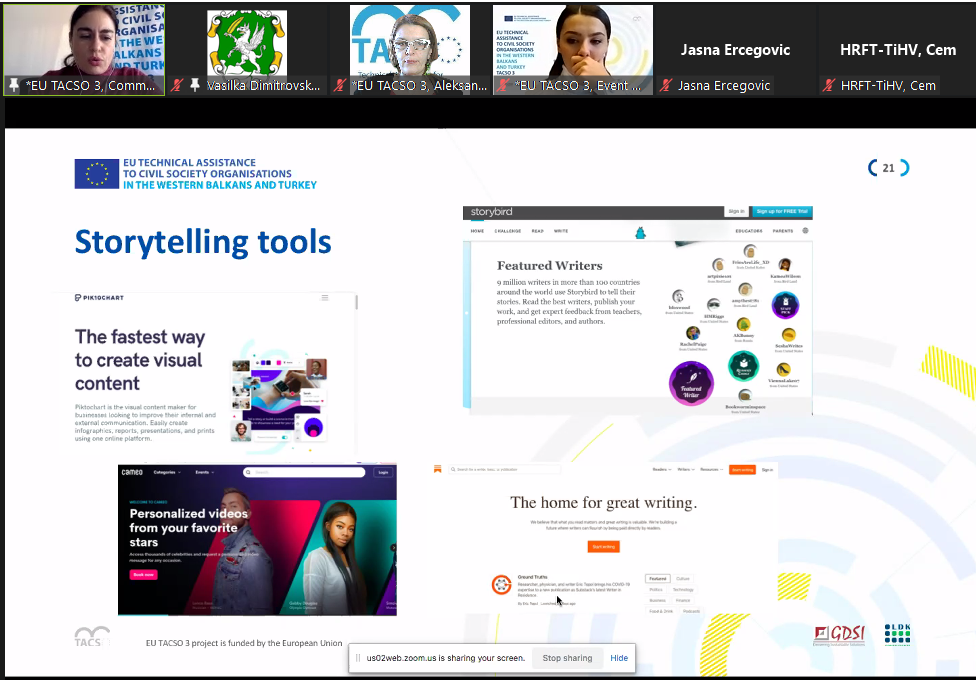The image size is (976, 680).
Task: Click the Storybird globe language icon
Action: click(805, 230)
